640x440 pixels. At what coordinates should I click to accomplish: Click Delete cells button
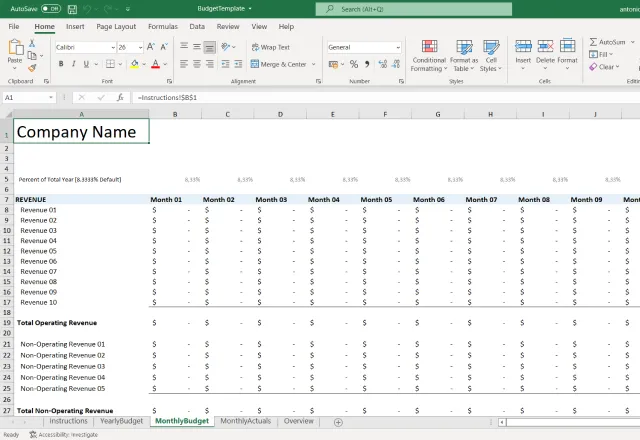coord(545,55)
